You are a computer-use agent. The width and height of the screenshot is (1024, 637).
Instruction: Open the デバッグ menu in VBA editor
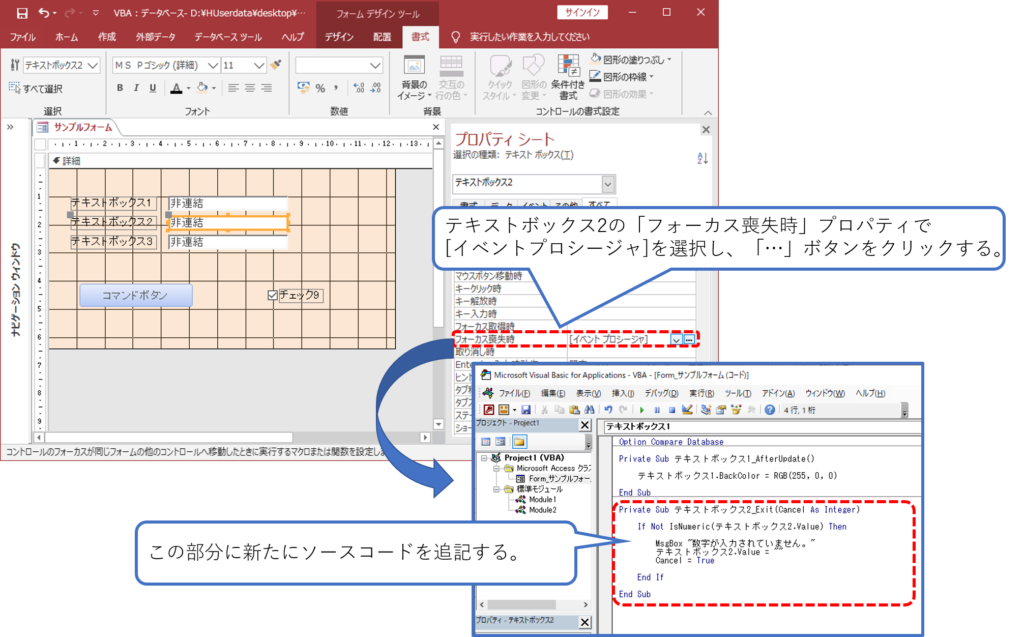point(662,393)
